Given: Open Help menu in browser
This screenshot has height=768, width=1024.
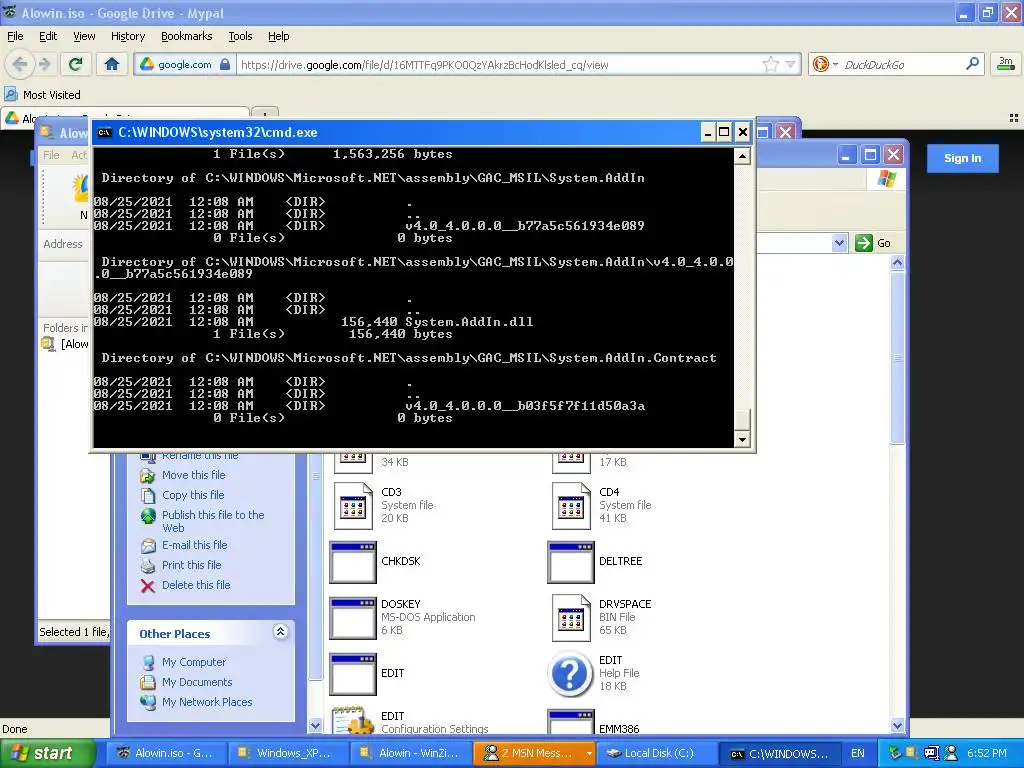Looking at the screenshot, I should tap(279, 37).
